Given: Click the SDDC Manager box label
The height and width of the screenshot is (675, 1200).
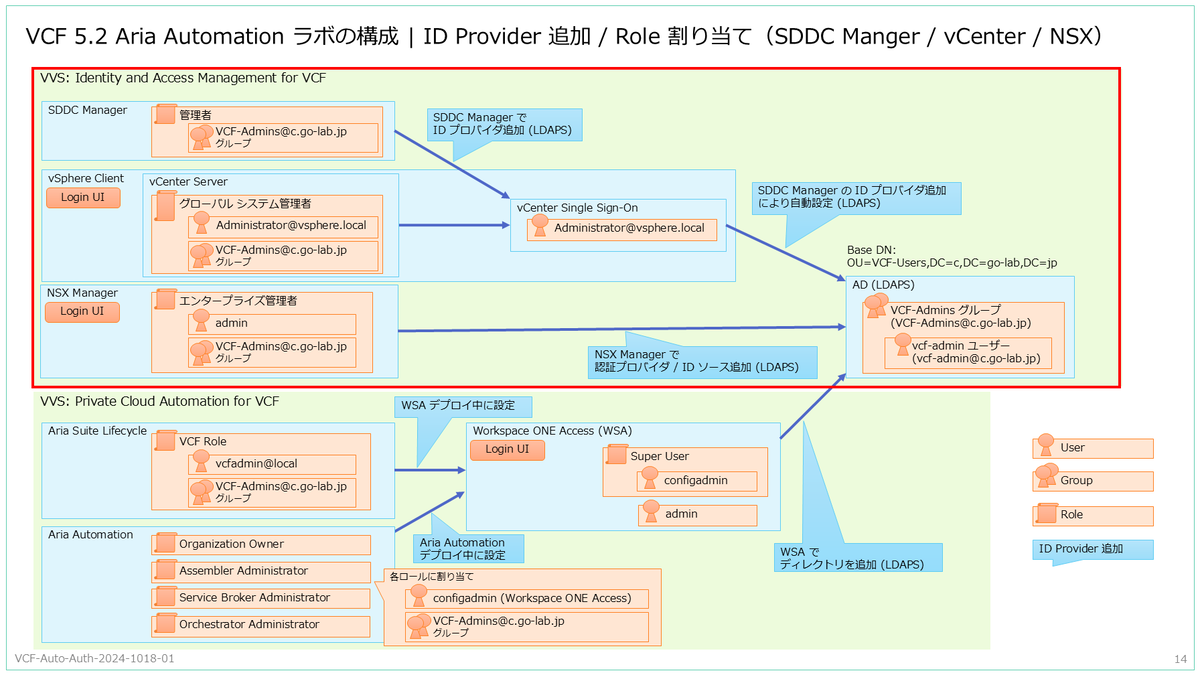Looking at the screenshot, I should click(88, 110).
